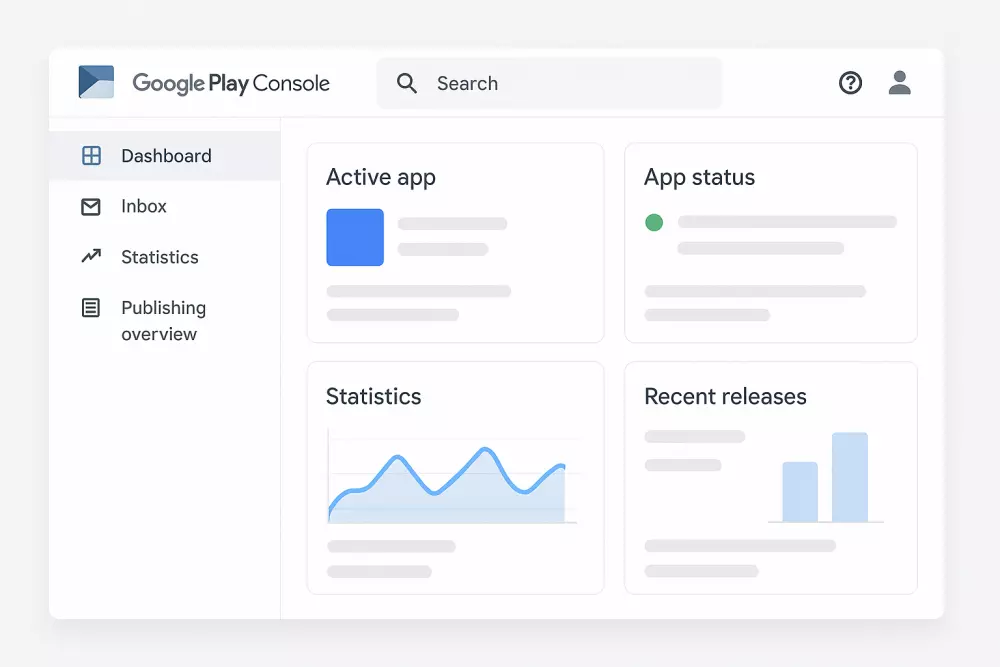Viewport: 1000px width, 667px height.
Task: Open the Active app card heading
Action: click(x=381, y=177)
